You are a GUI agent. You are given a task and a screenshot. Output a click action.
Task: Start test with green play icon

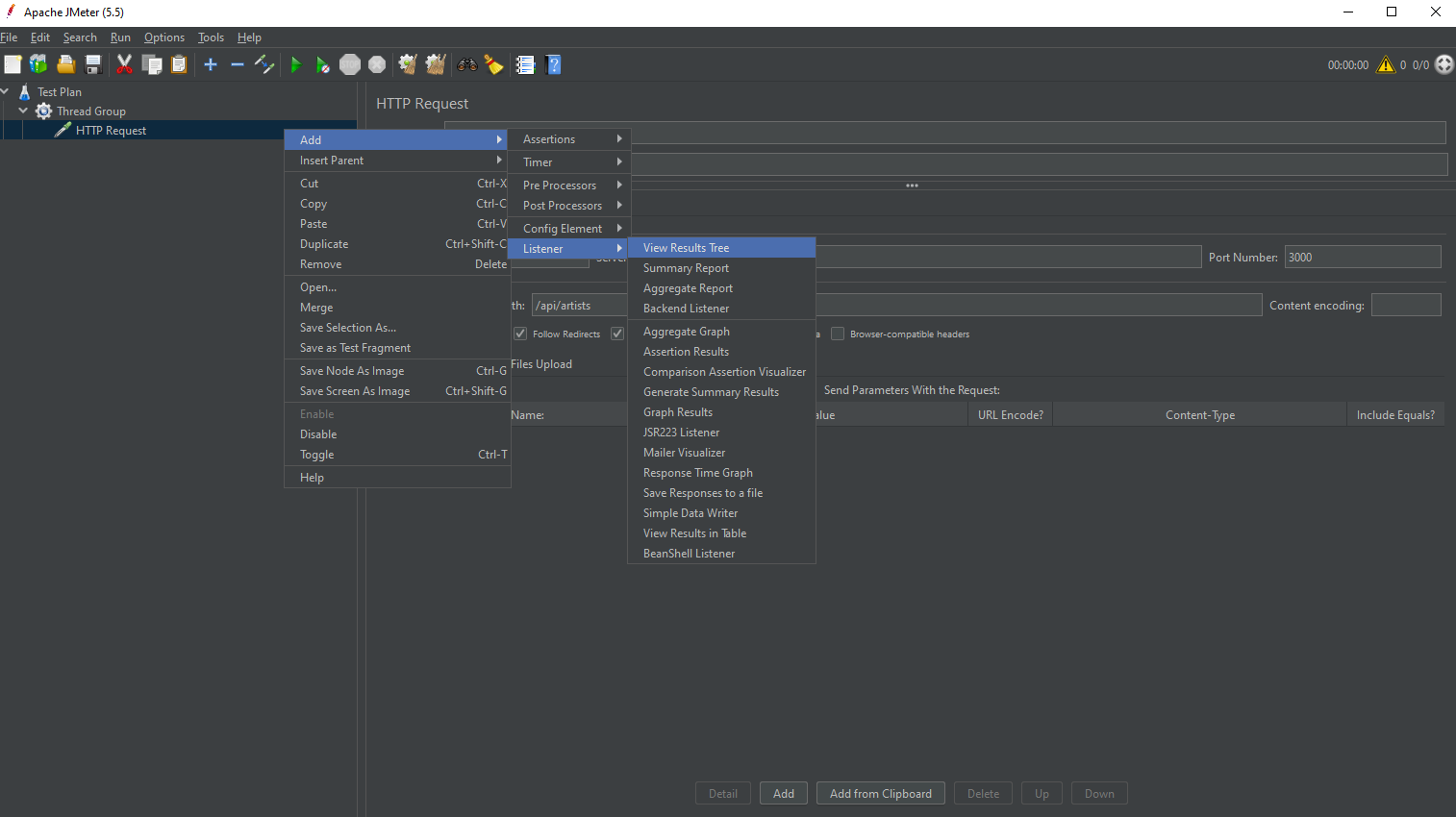[296, 64]
